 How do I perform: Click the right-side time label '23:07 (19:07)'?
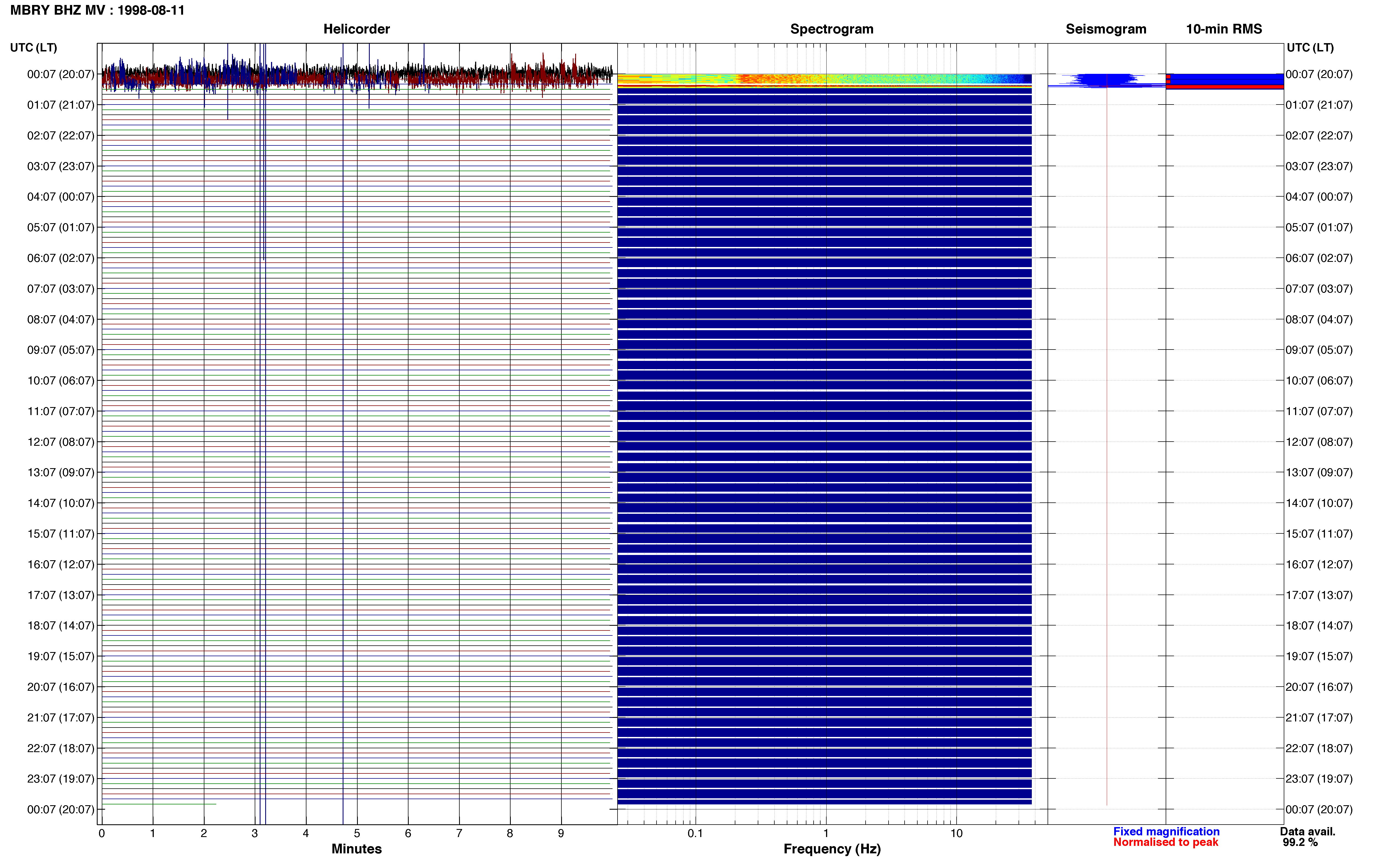[x=1319, y=778]
